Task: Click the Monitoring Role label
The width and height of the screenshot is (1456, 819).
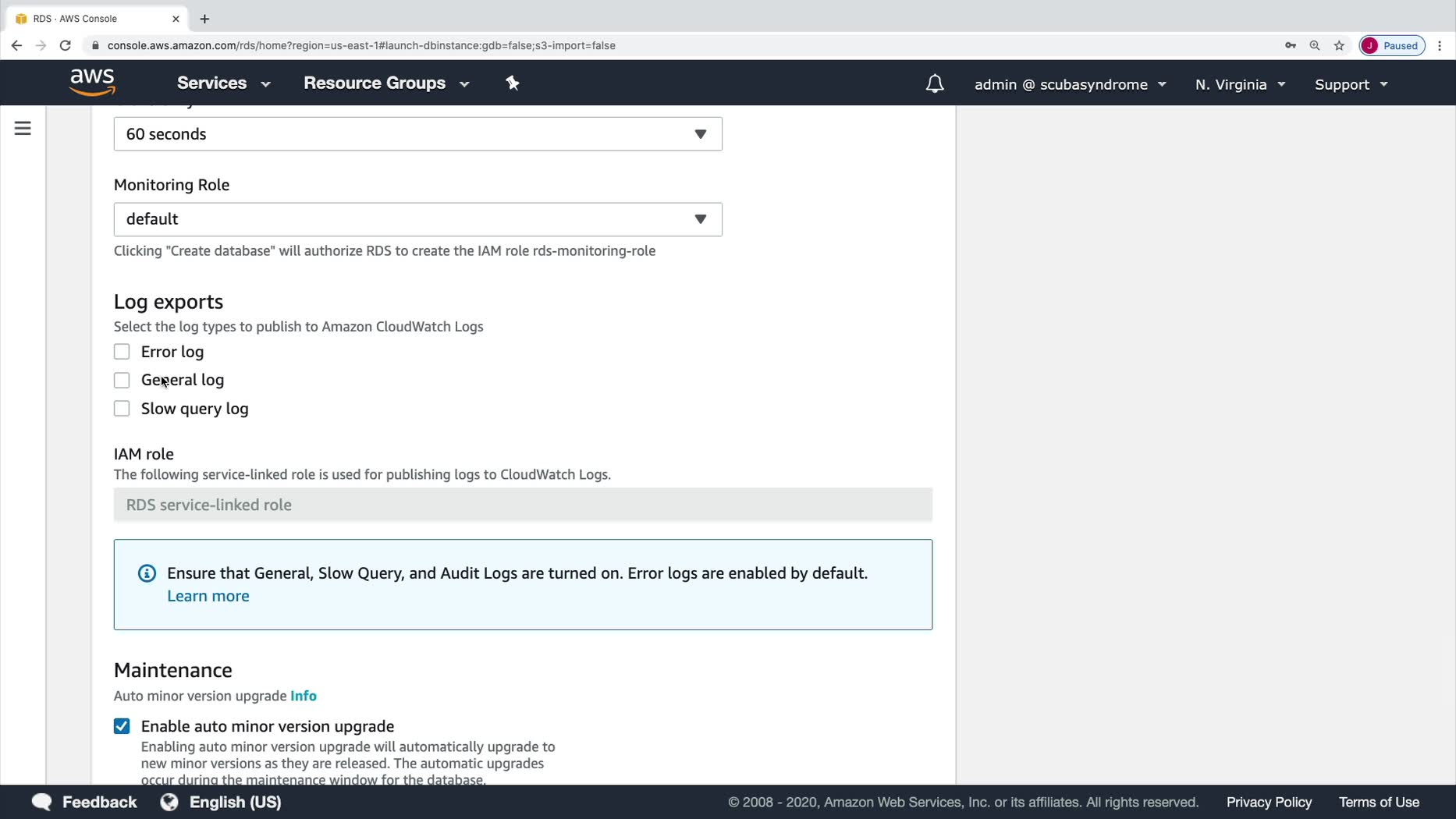Action: tap(172, 185)
